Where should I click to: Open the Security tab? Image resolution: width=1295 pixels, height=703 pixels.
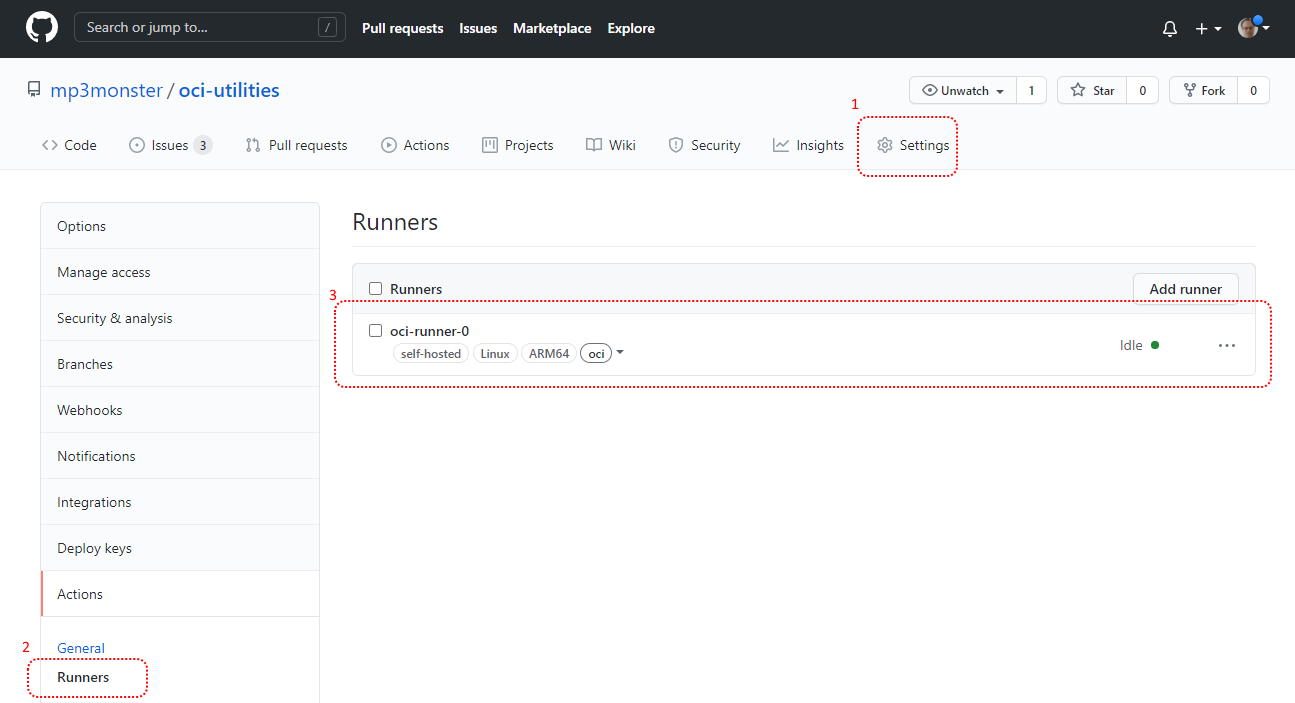(704, 145)
